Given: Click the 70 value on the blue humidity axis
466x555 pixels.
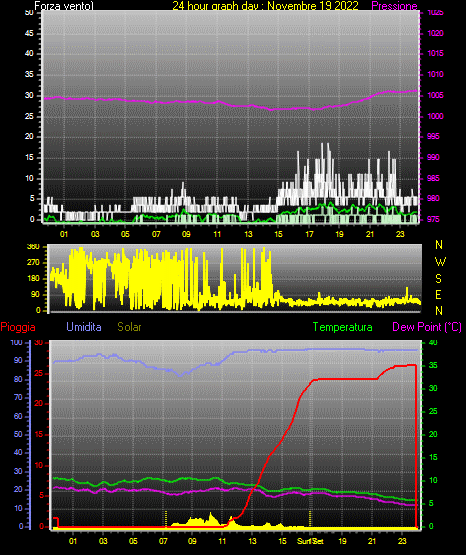Looking at the screenshot, I should coord(18,397).
